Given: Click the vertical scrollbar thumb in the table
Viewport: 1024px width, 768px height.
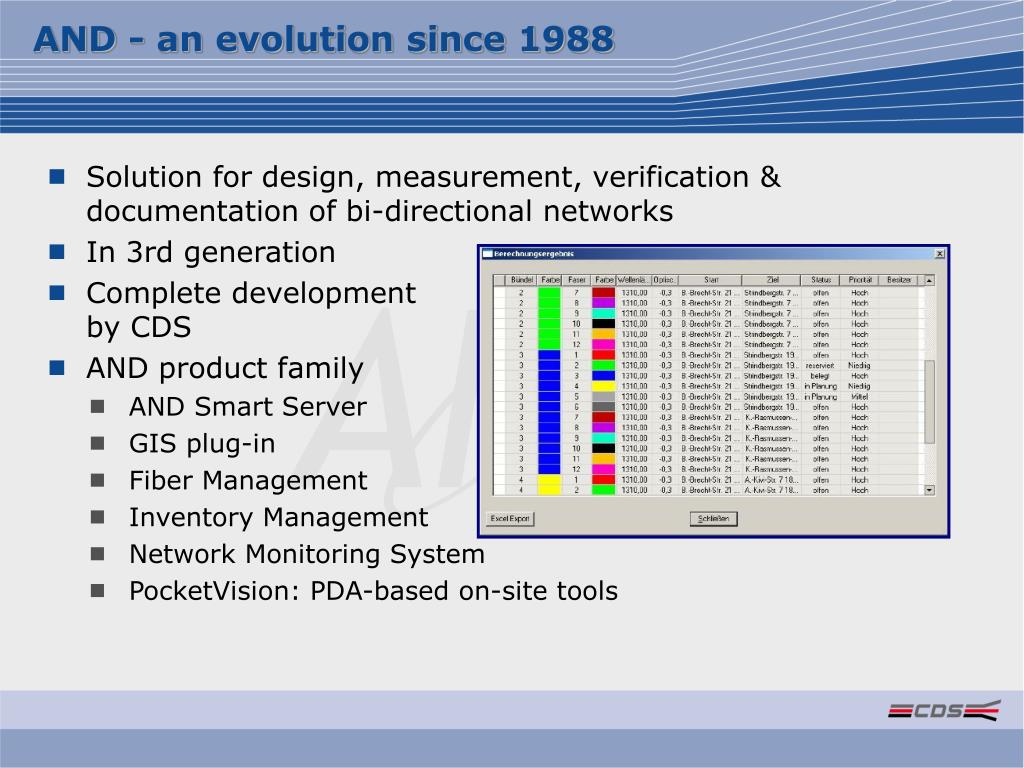Looking at the screenshot, I should click(x=929, y=402).
